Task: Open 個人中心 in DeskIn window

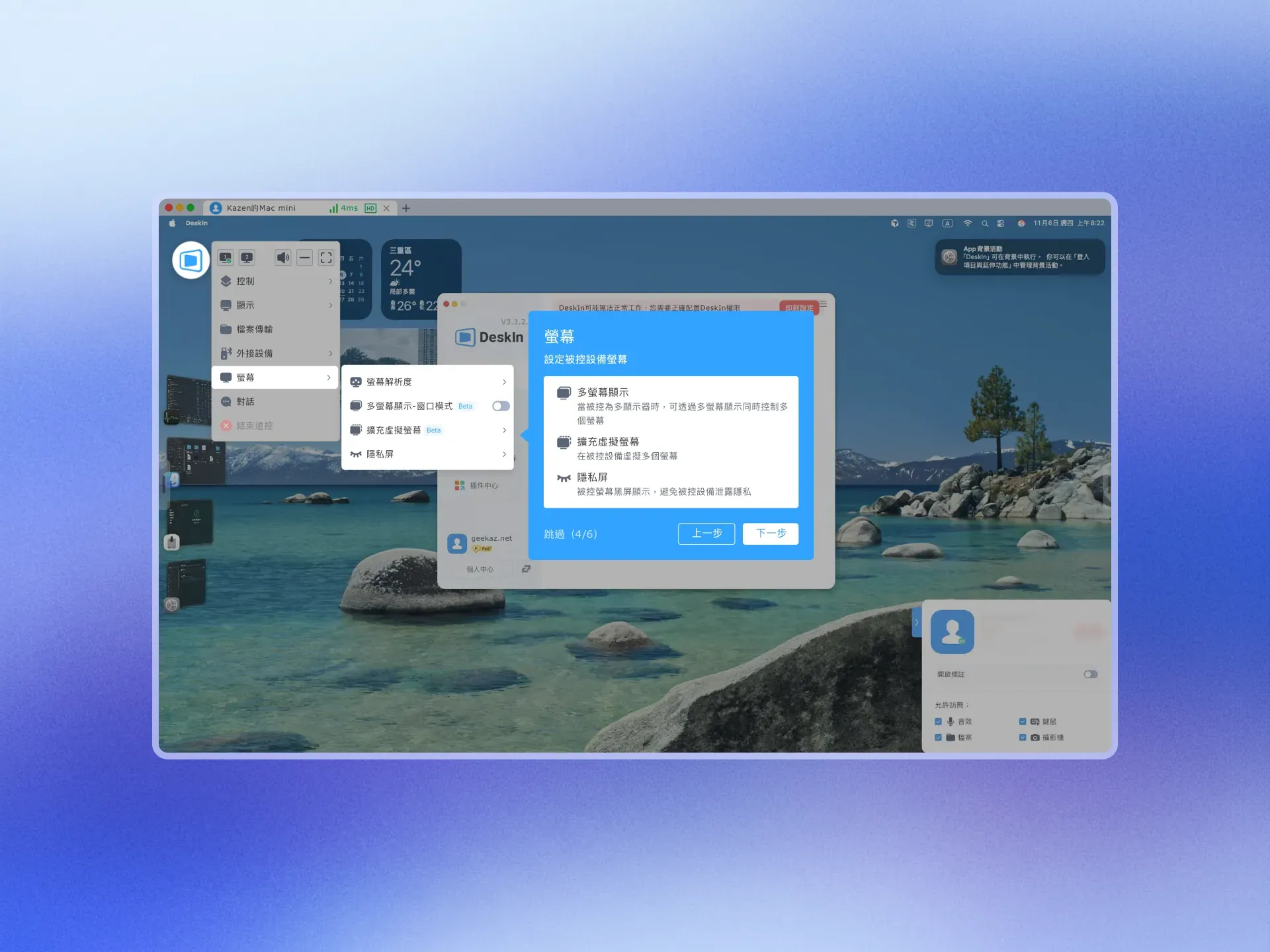Action: (x=480, y=569)
